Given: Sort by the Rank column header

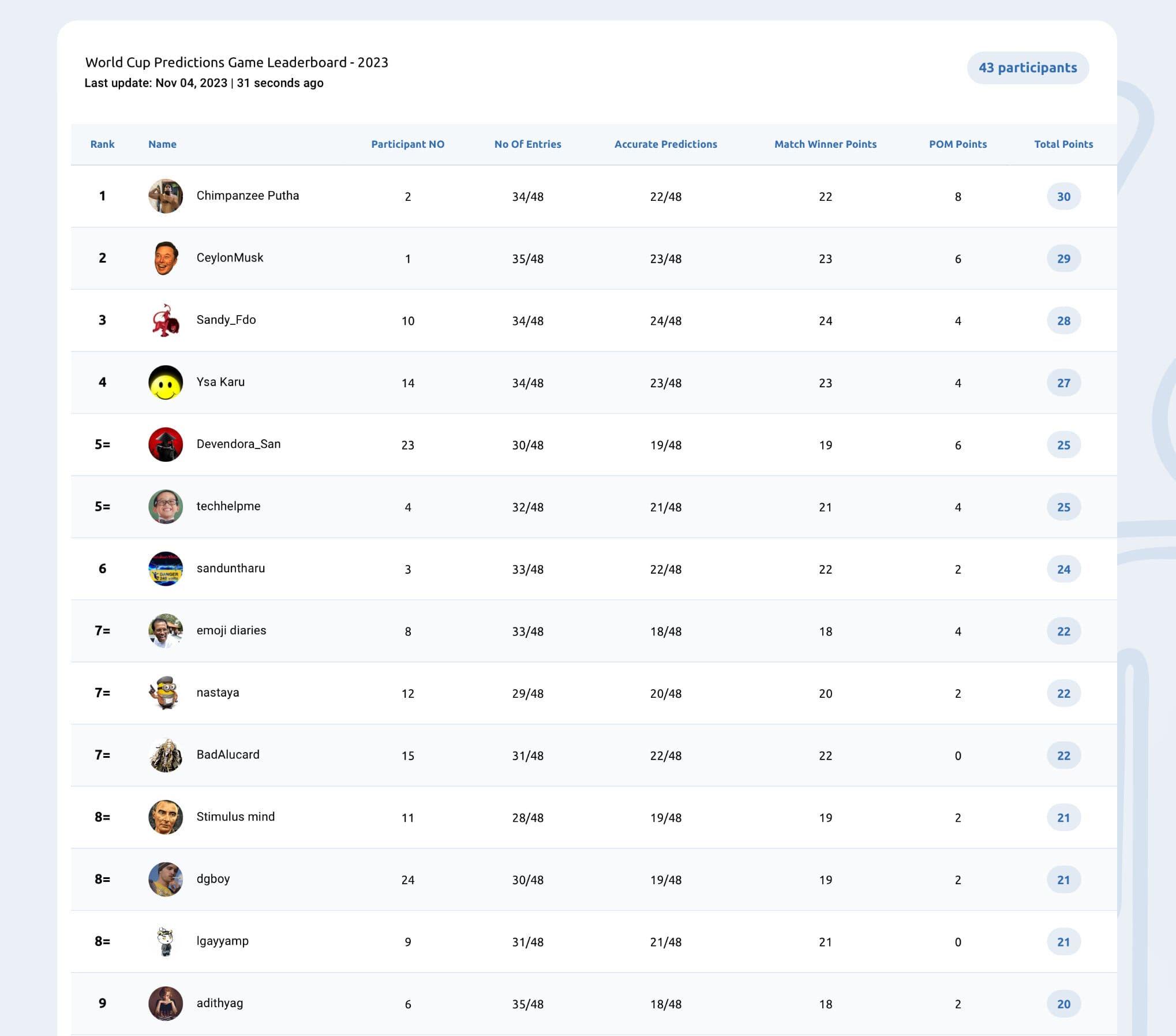Looking at the screenshot, I should [x=102, y=144].
